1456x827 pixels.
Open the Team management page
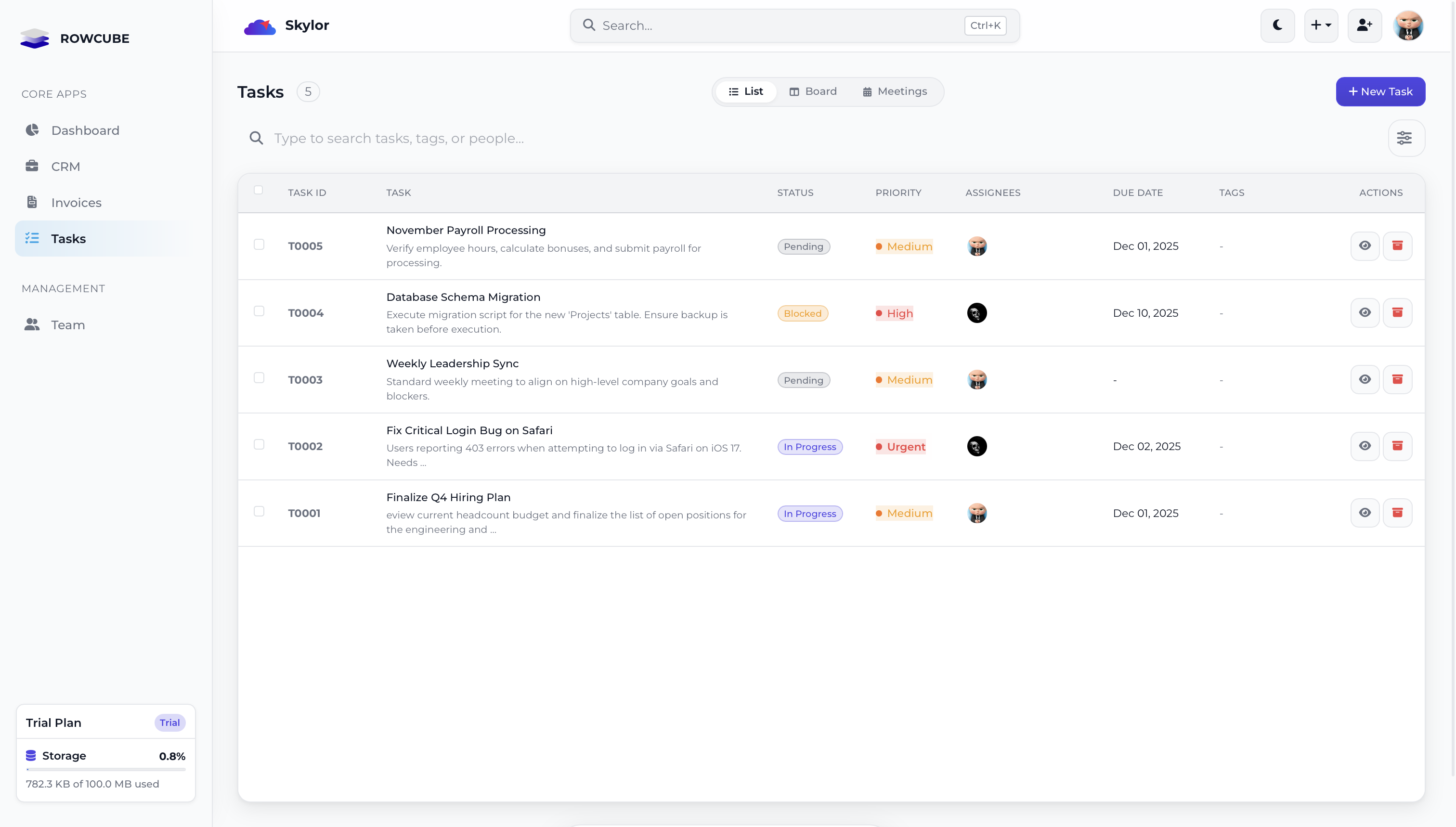pos(67,325)
